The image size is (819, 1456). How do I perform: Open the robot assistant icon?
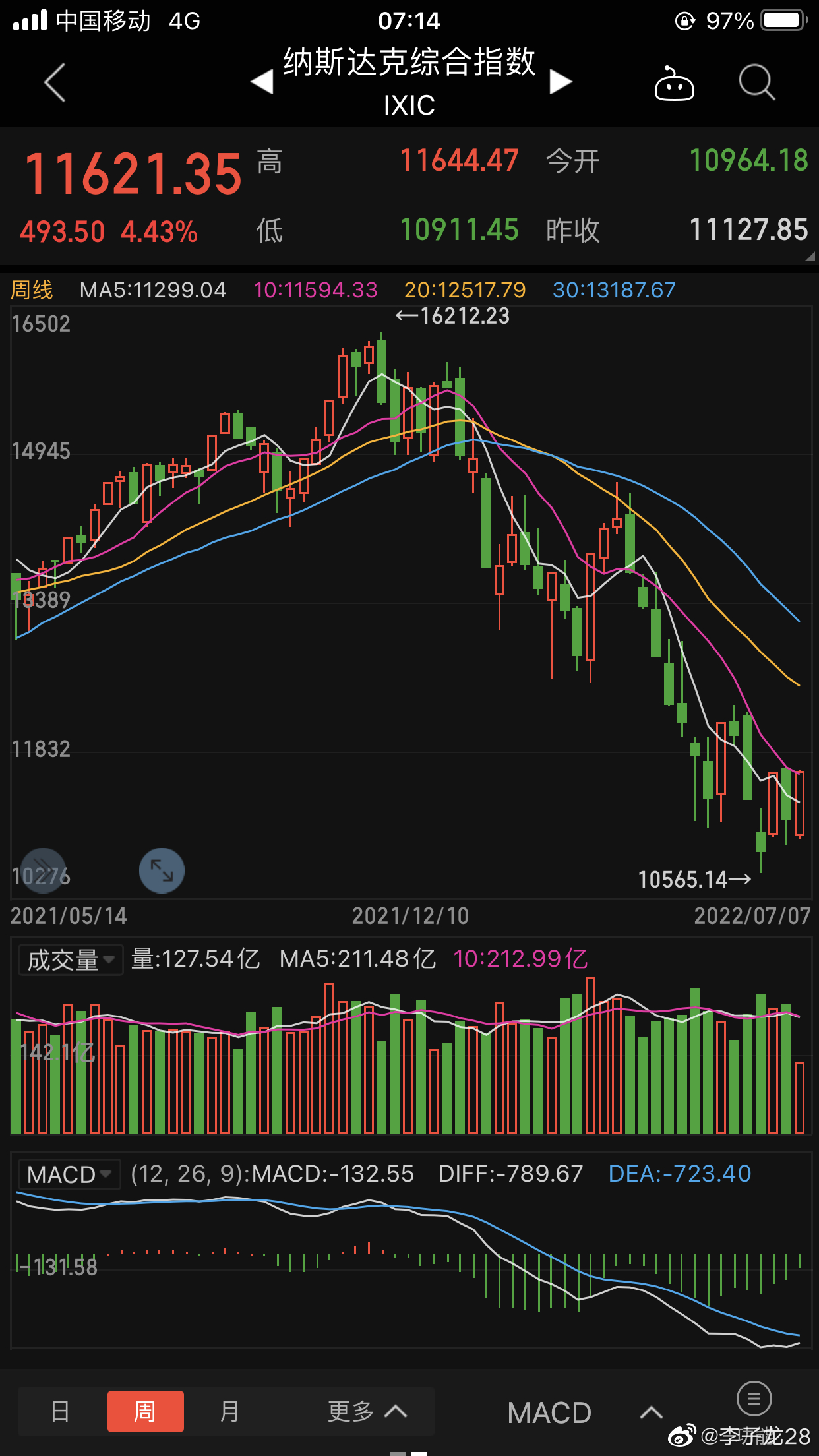coord(674,83)
